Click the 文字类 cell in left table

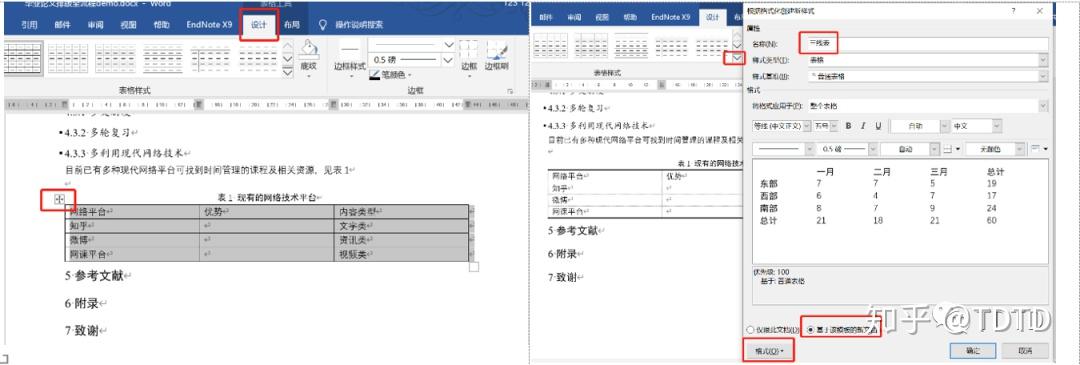[401, 226]
